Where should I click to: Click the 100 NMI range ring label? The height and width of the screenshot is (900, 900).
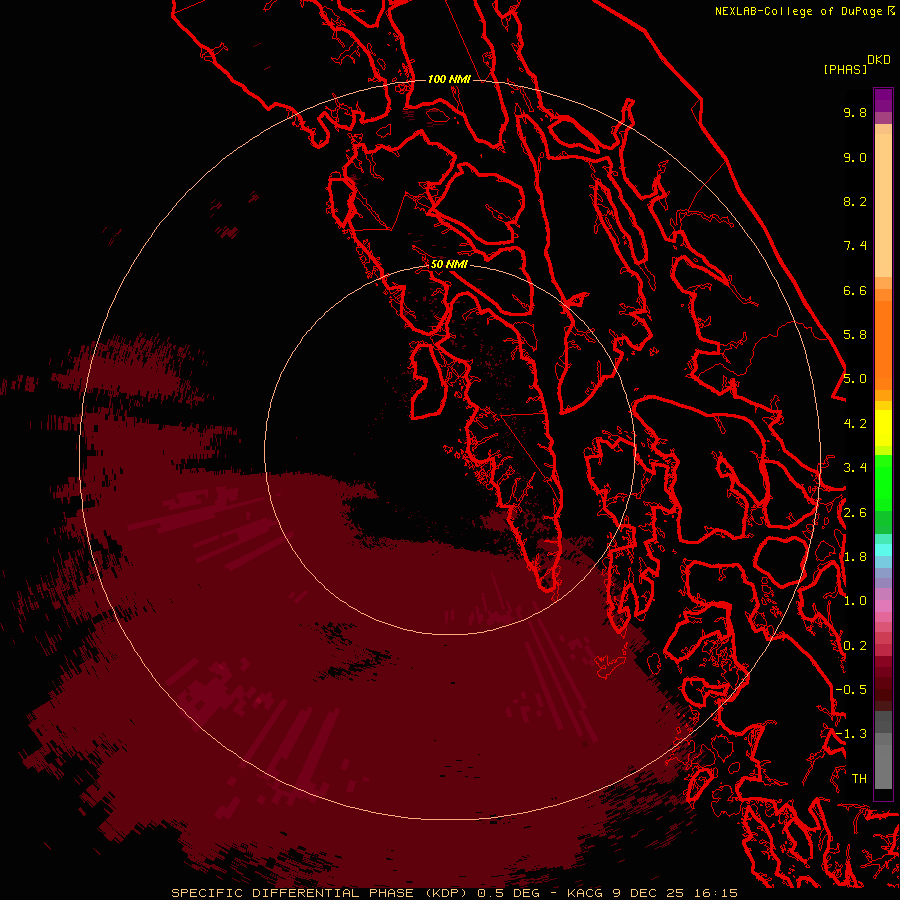pos(449,79)
